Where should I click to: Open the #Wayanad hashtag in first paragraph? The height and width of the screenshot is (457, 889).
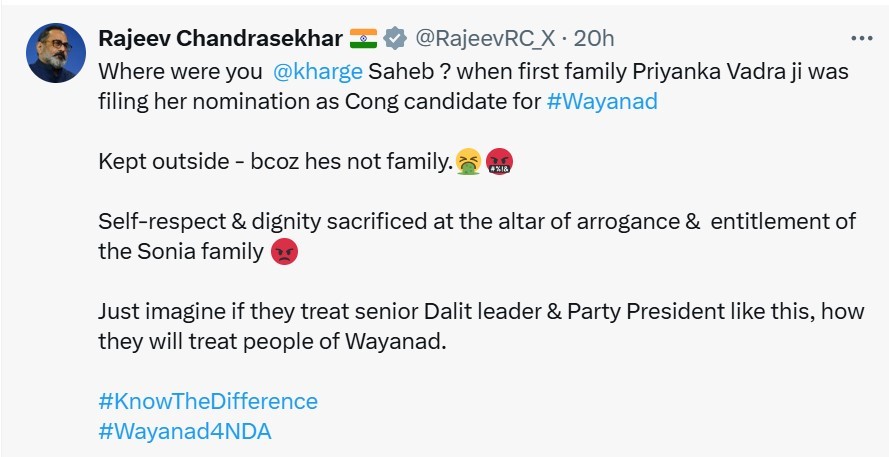coord(602,101)
